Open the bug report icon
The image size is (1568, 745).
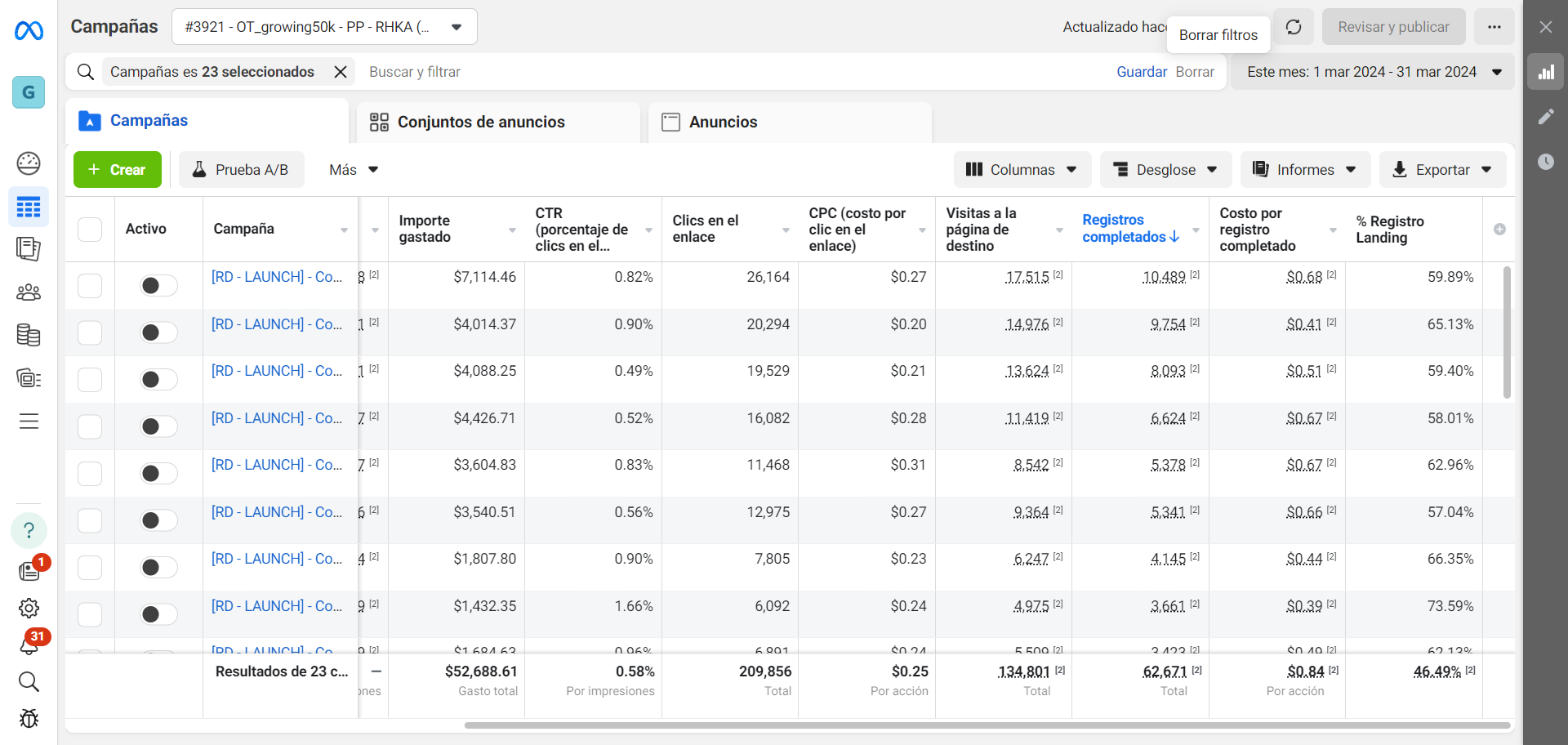[29, 719]
